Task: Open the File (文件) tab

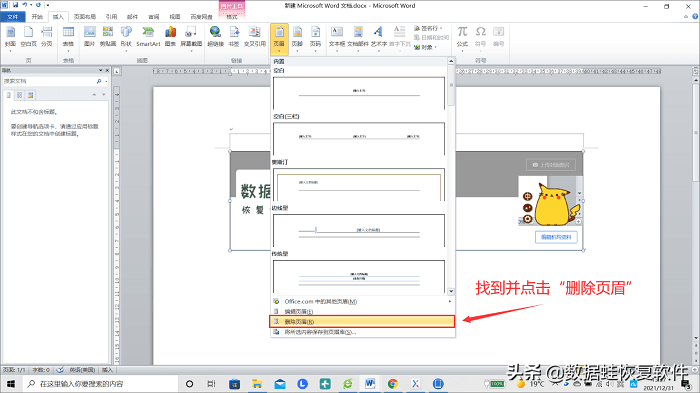Action: [13, 17]
